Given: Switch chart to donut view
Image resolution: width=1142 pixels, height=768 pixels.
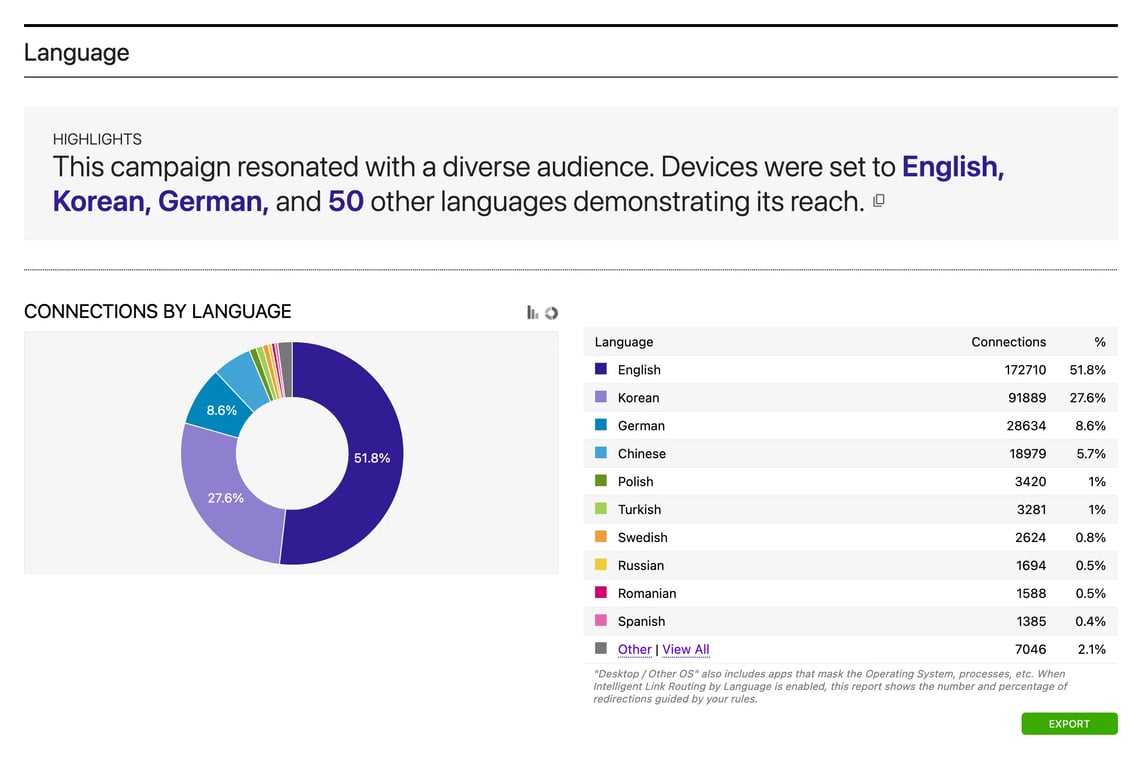Looking at the screenshot, I should click(550, 312).
